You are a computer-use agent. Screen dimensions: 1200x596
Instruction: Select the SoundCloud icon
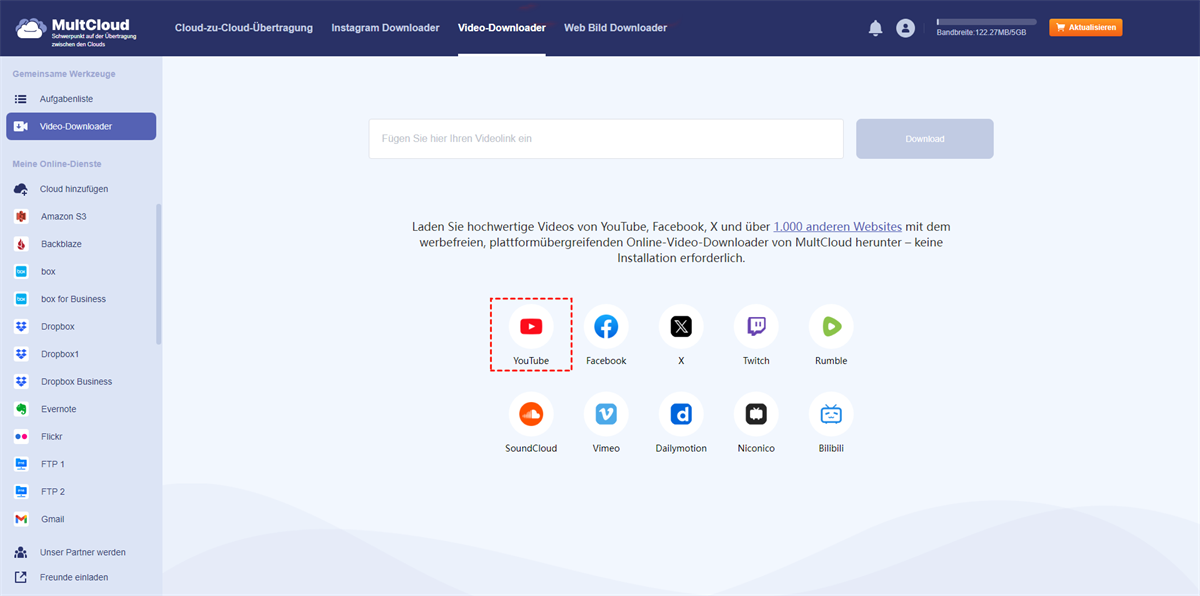pos(531,414)
